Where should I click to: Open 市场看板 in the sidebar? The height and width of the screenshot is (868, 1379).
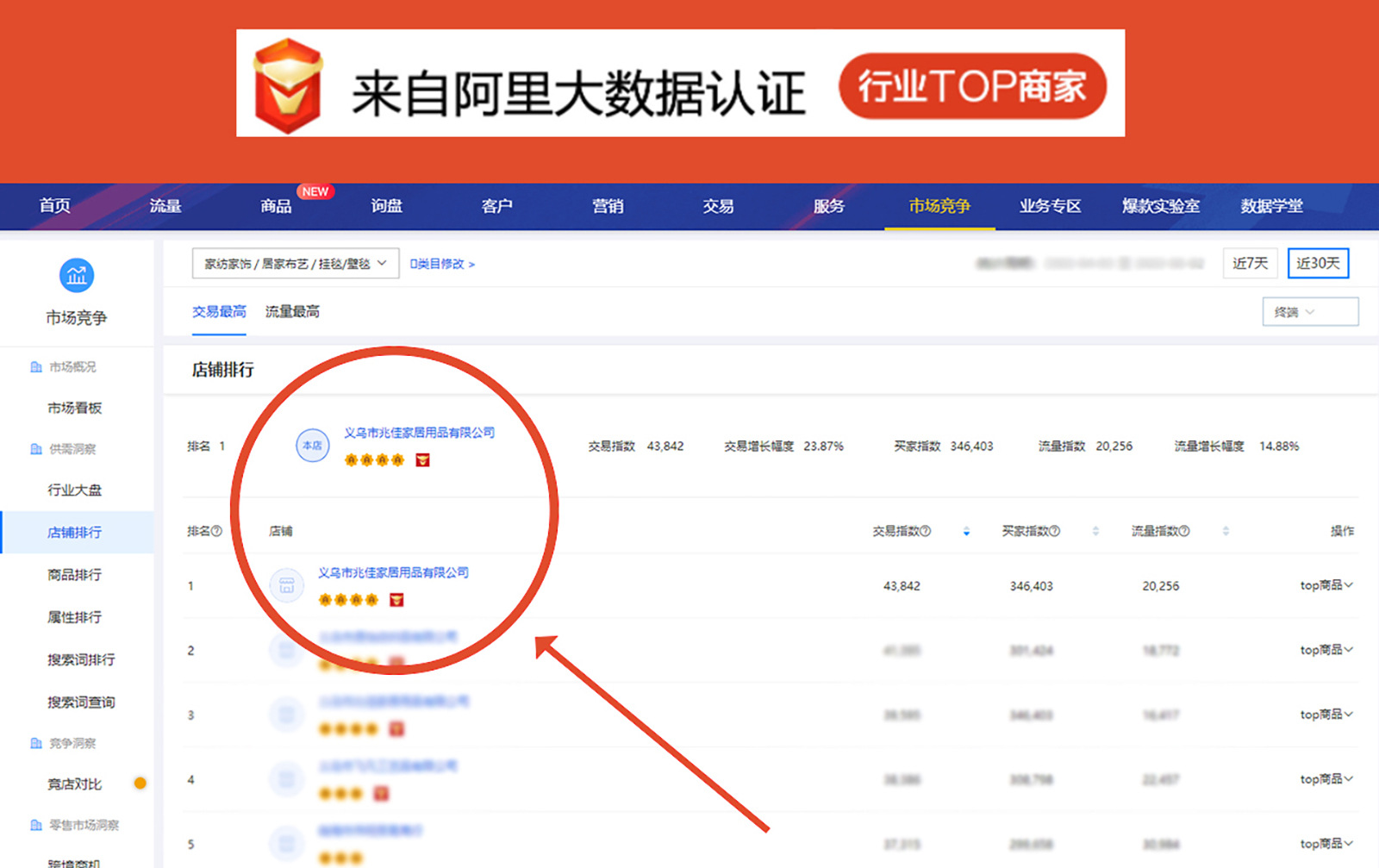coord(75,408)
